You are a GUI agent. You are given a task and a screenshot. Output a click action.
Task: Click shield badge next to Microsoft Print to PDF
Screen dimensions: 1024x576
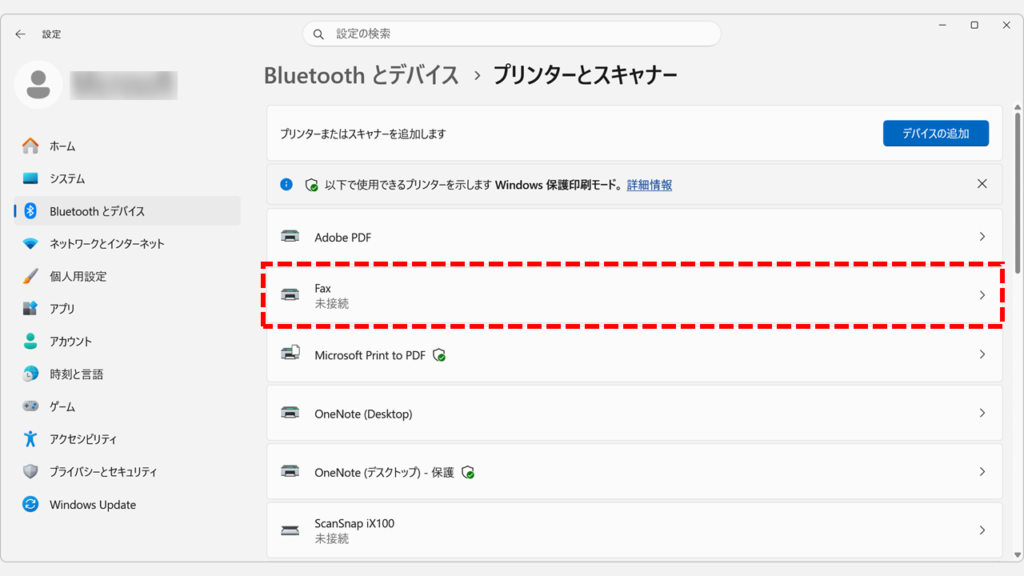click(440, 355)
